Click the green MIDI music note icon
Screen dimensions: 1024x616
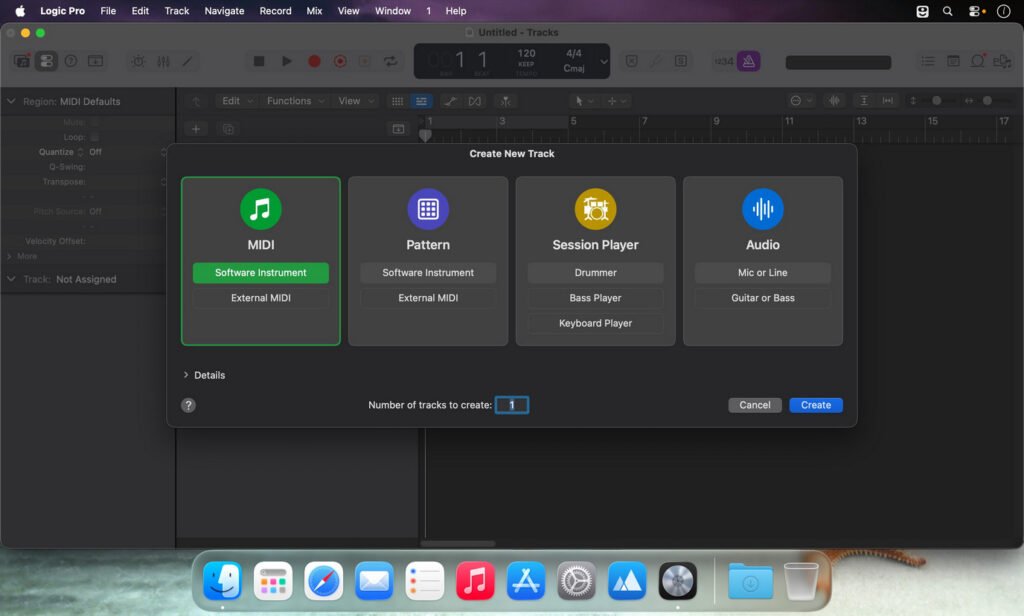[x=261, y=209]
